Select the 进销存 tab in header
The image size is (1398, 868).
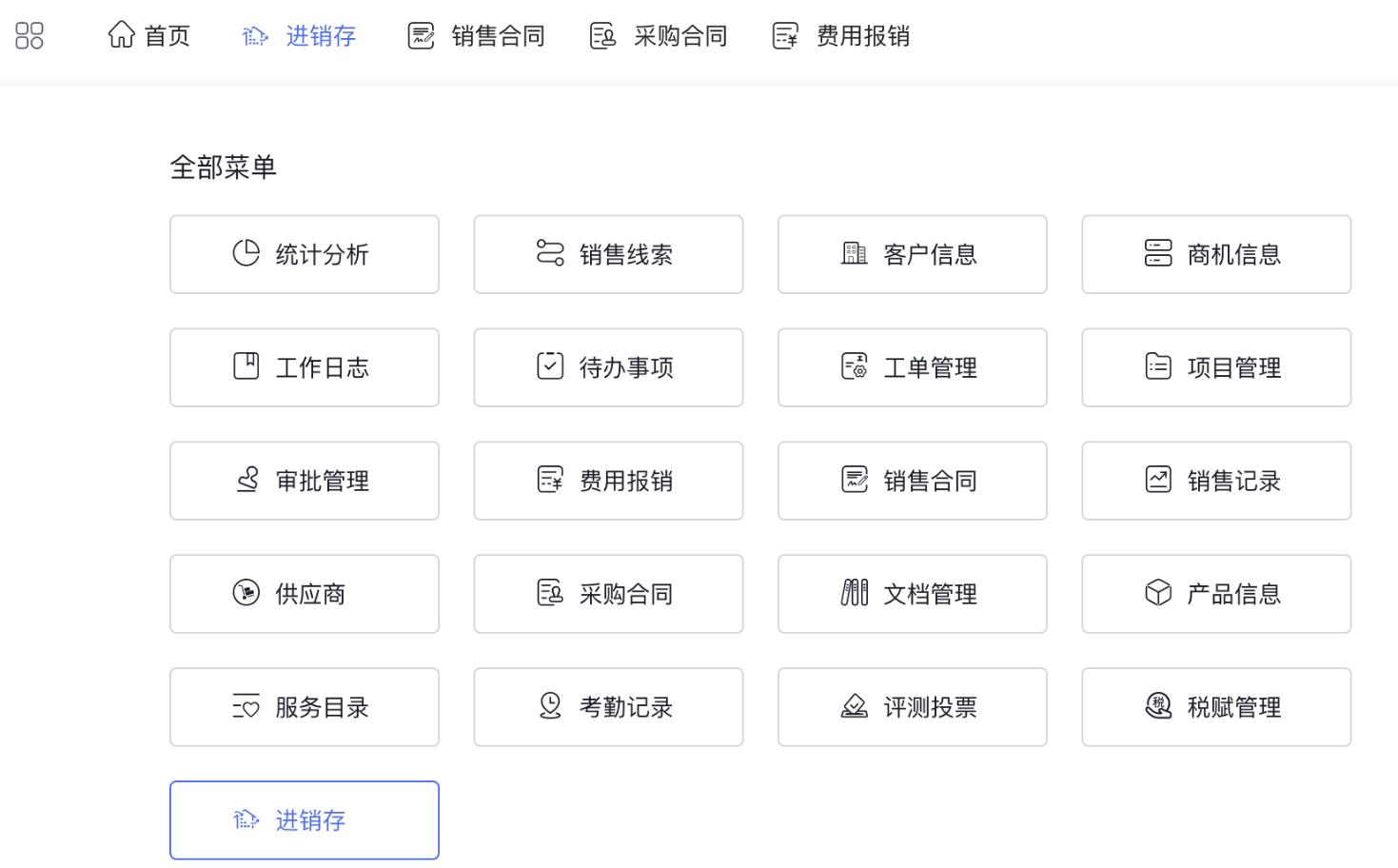coord(300,36)
